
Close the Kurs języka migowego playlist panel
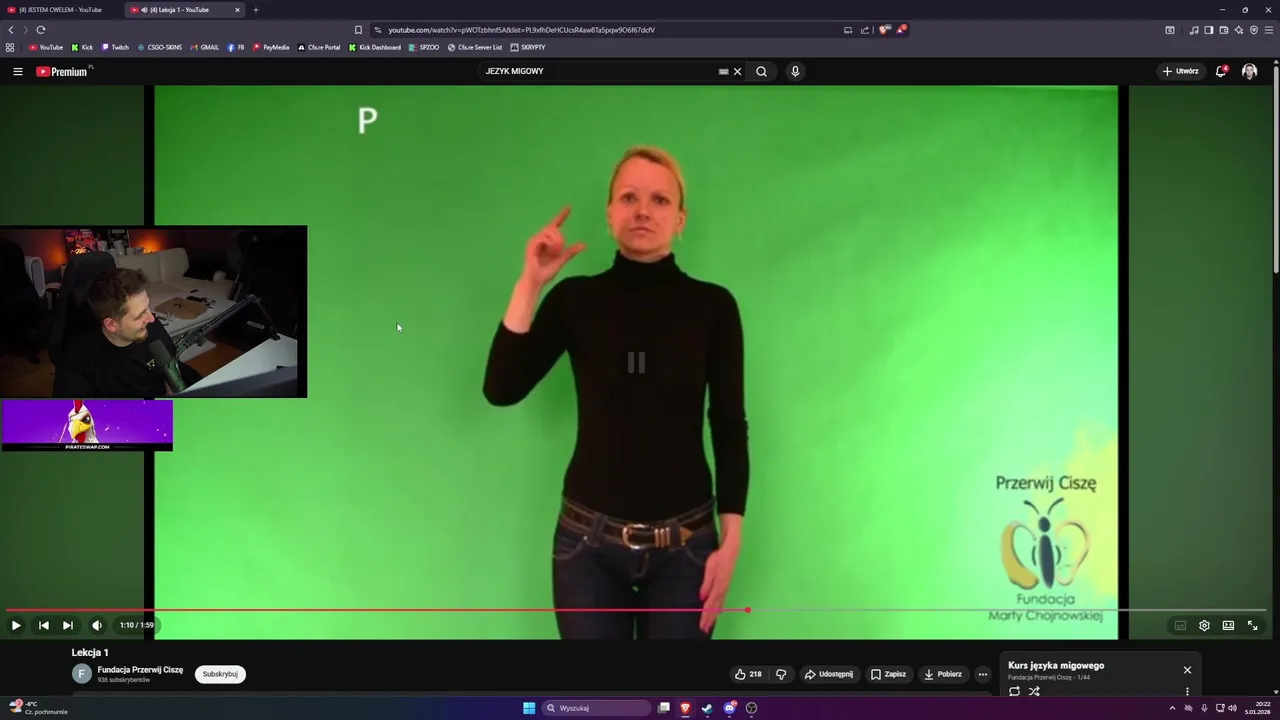point(1187,670)
